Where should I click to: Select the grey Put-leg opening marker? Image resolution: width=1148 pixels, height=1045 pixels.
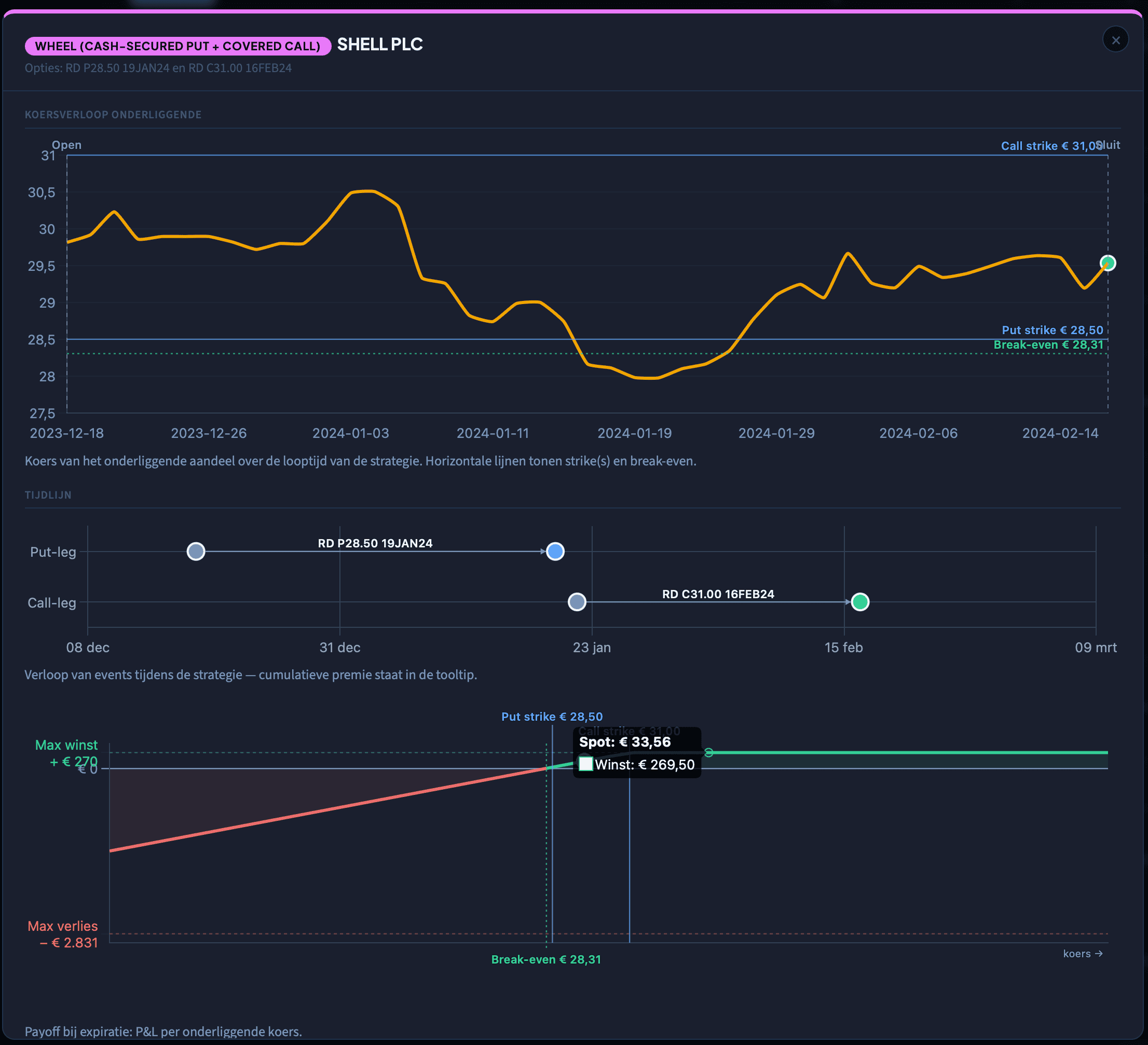[x=196, y=552]
